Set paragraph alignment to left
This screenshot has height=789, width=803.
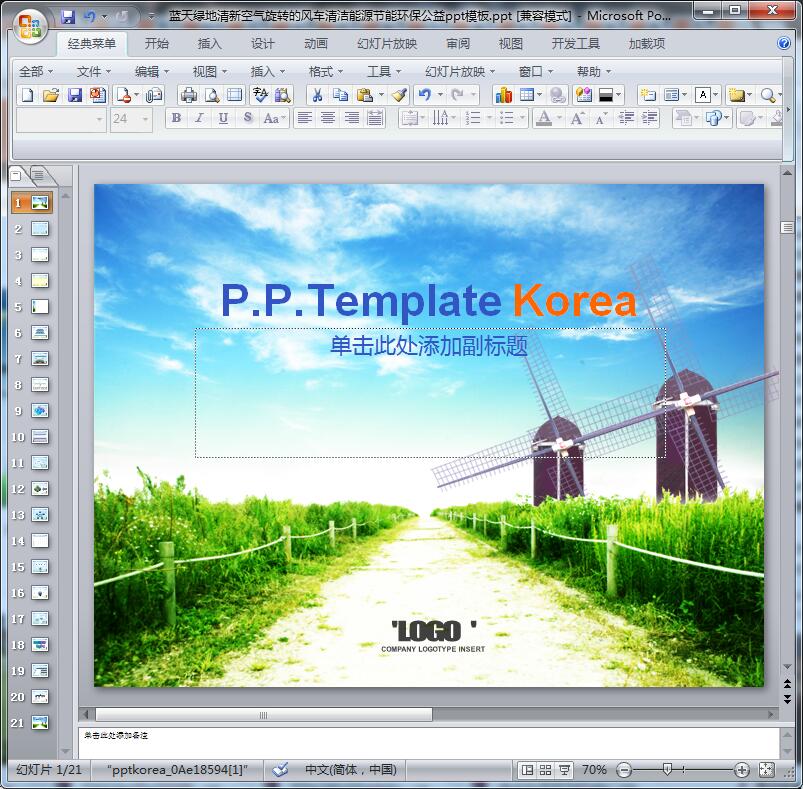tap(305, 119)
